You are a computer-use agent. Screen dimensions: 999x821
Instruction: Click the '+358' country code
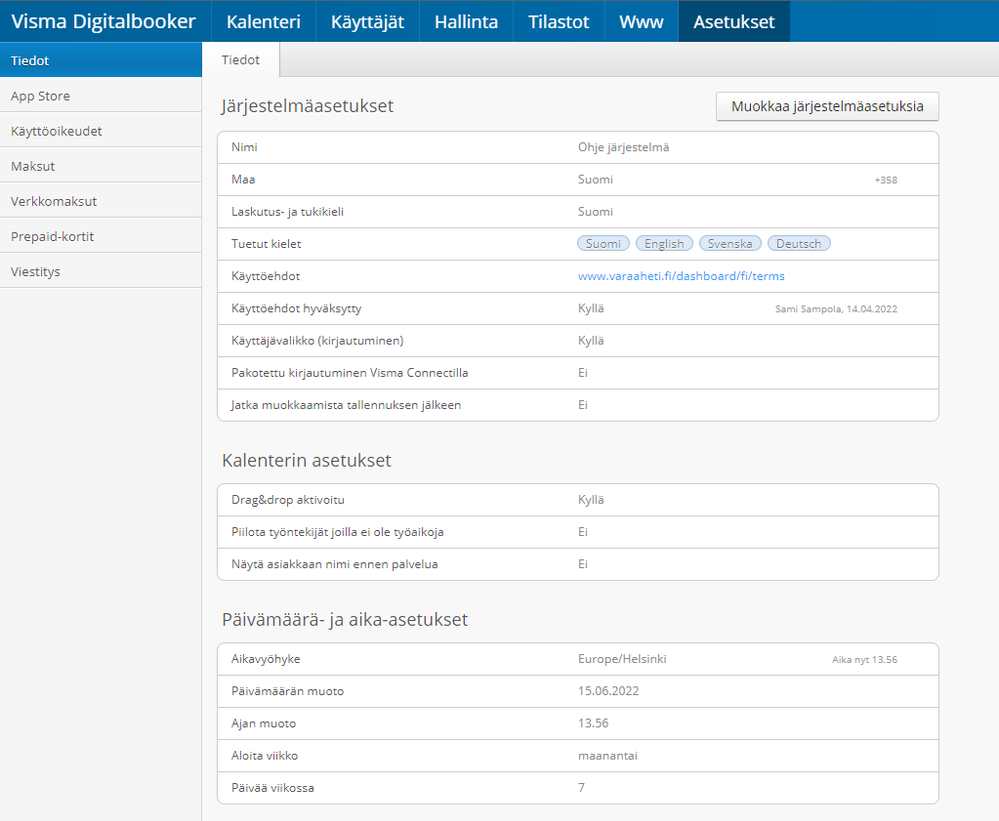click(886, 180)
